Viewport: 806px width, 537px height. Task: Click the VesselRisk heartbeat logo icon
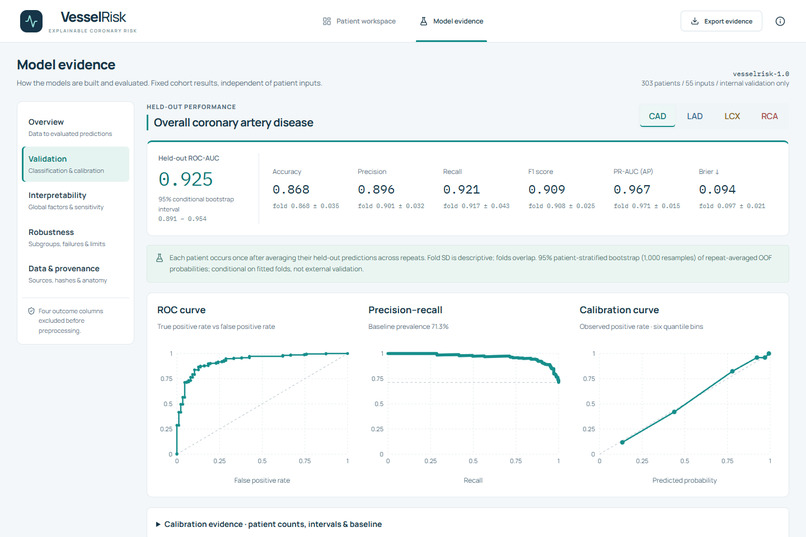[31, 22]
